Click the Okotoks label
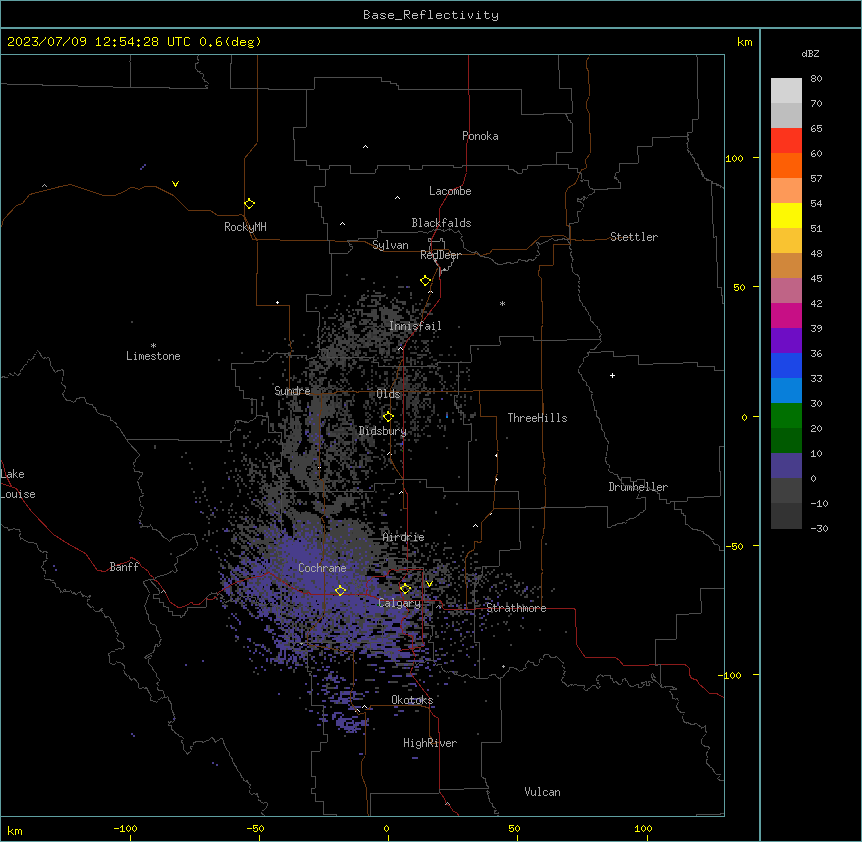The width and height of the screenshot is (862, 842). coord(412,700)
